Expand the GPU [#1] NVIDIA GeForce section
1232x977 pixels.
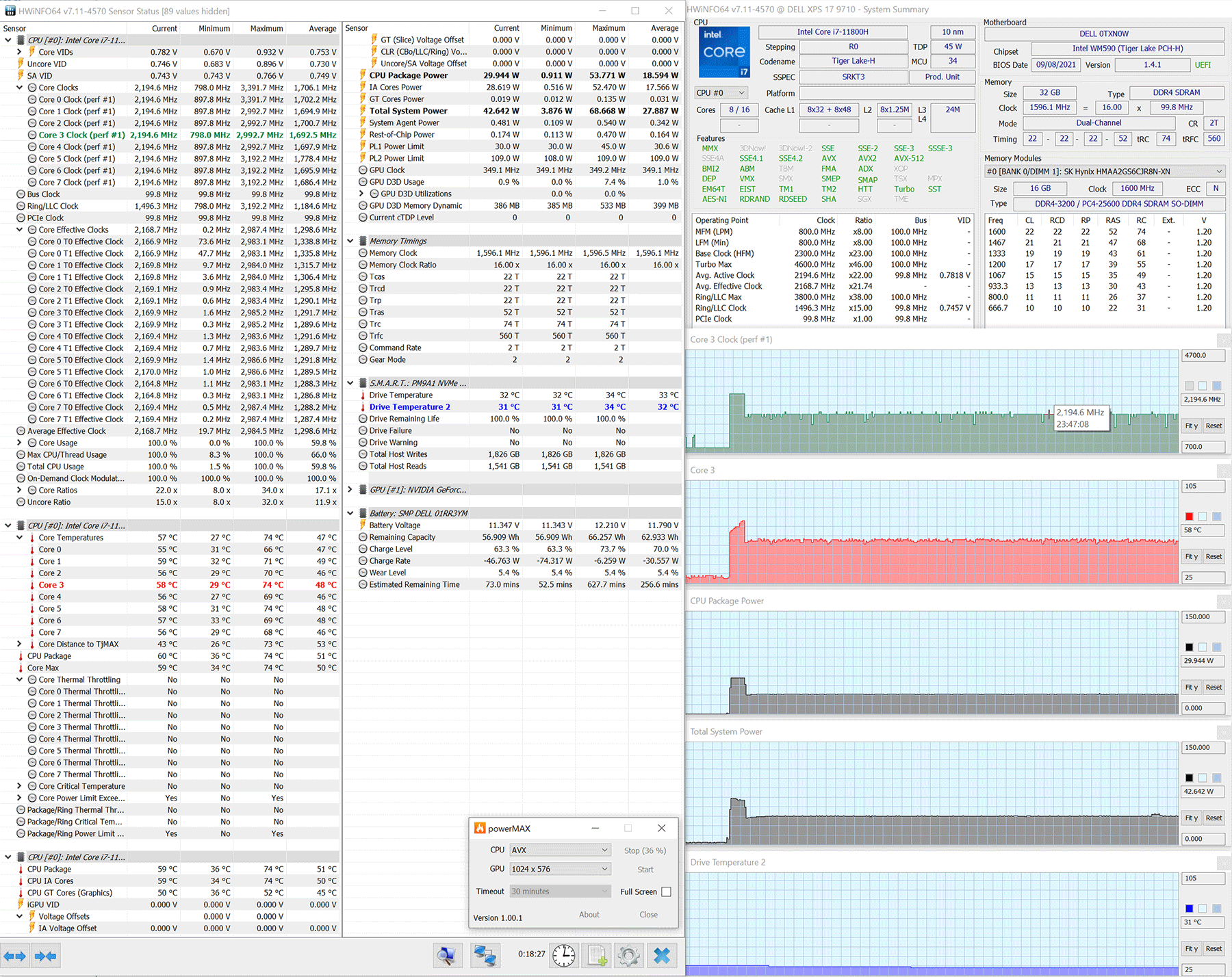coord(350,490)
